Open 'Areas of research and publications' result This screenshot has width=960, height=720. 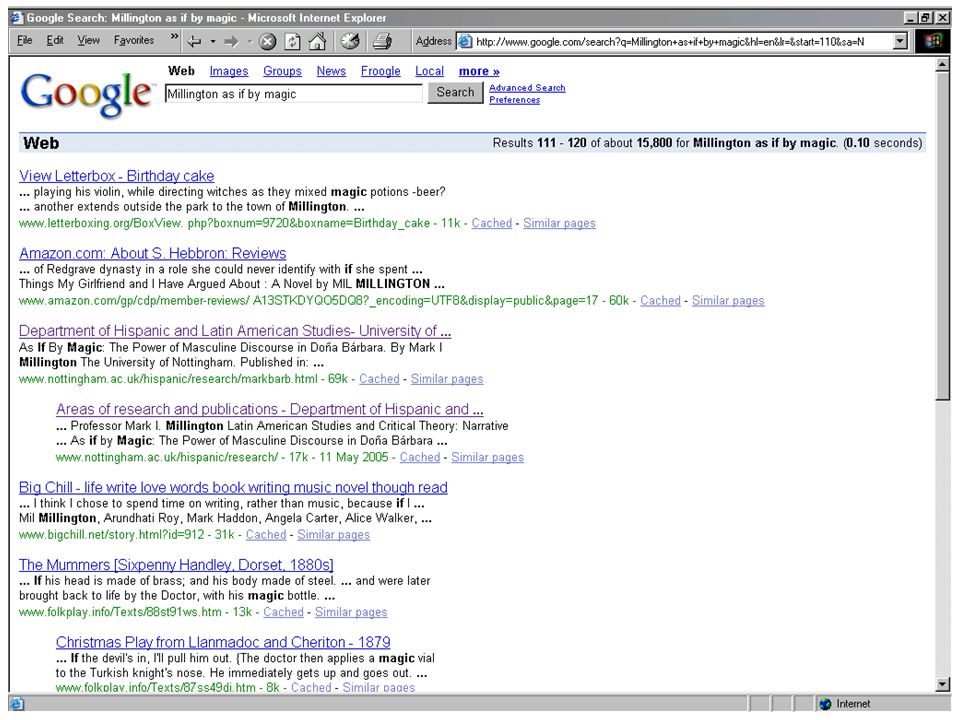click(269, 409)
